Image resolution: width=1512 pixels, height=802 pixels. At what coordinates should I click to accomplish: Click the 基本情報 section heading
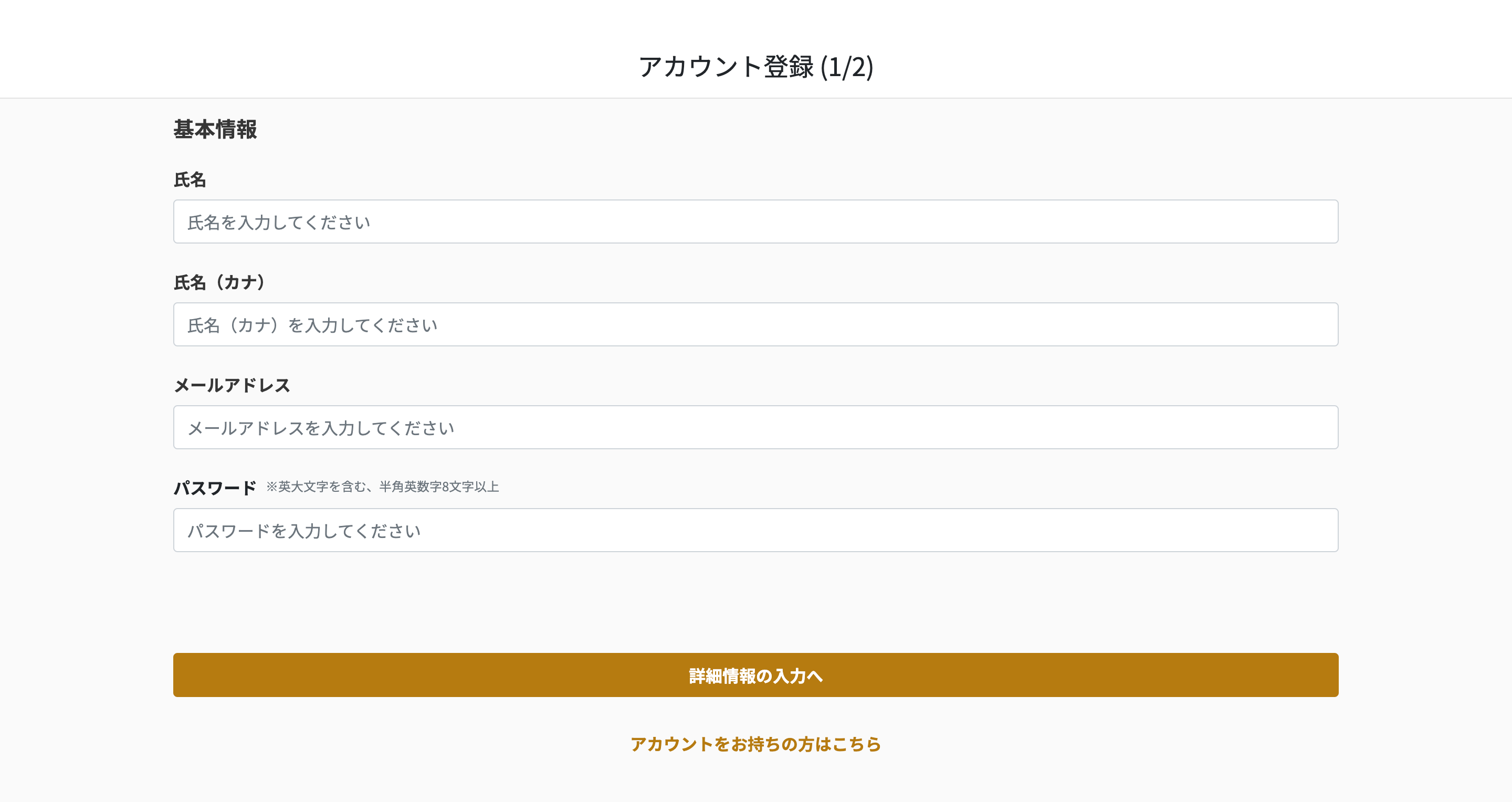click(x=215, y=129)
